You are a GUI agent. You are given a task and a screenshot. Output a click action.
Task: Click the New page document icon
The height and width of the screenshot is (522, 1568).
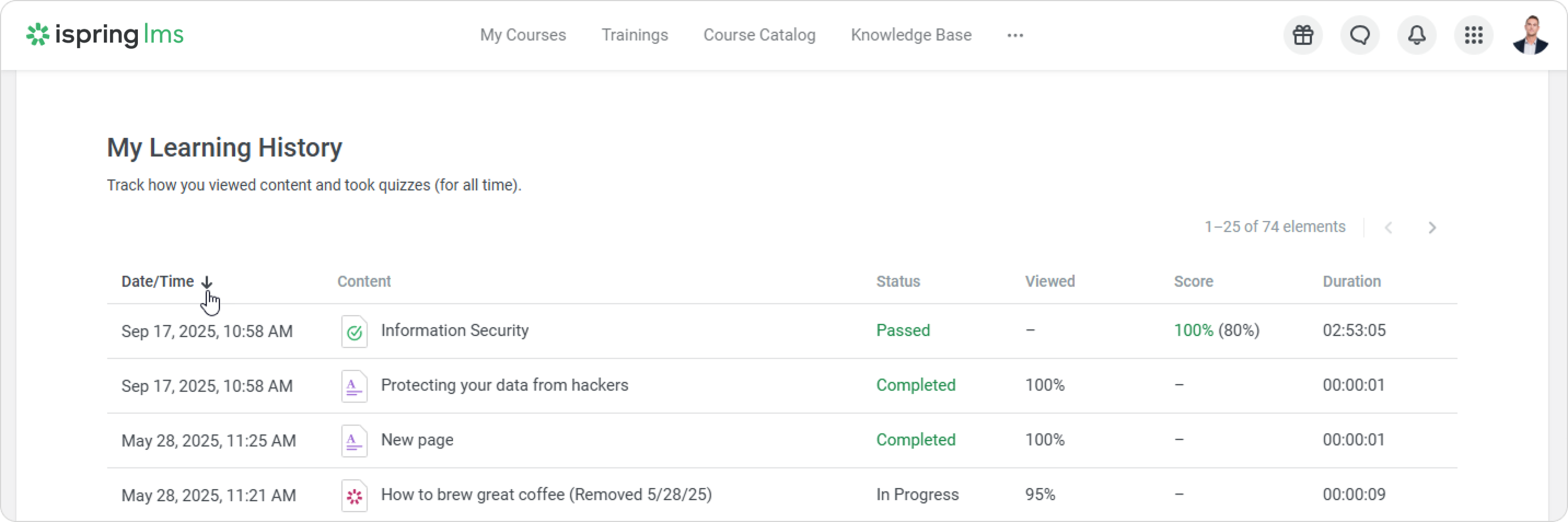[x=355, y=441]
